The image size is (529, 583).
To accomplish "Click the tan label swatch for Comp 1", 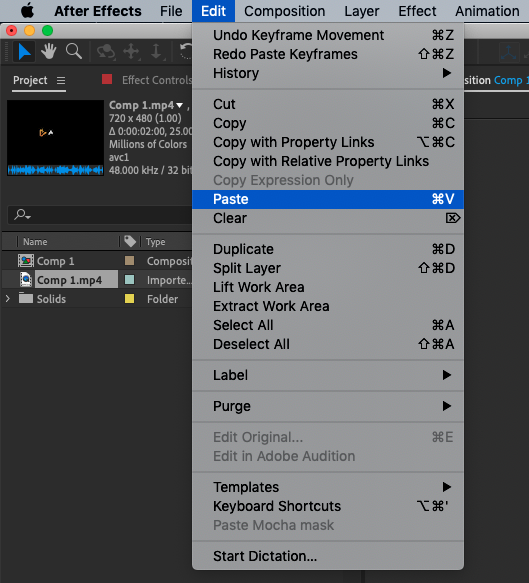I will point(129,261).
